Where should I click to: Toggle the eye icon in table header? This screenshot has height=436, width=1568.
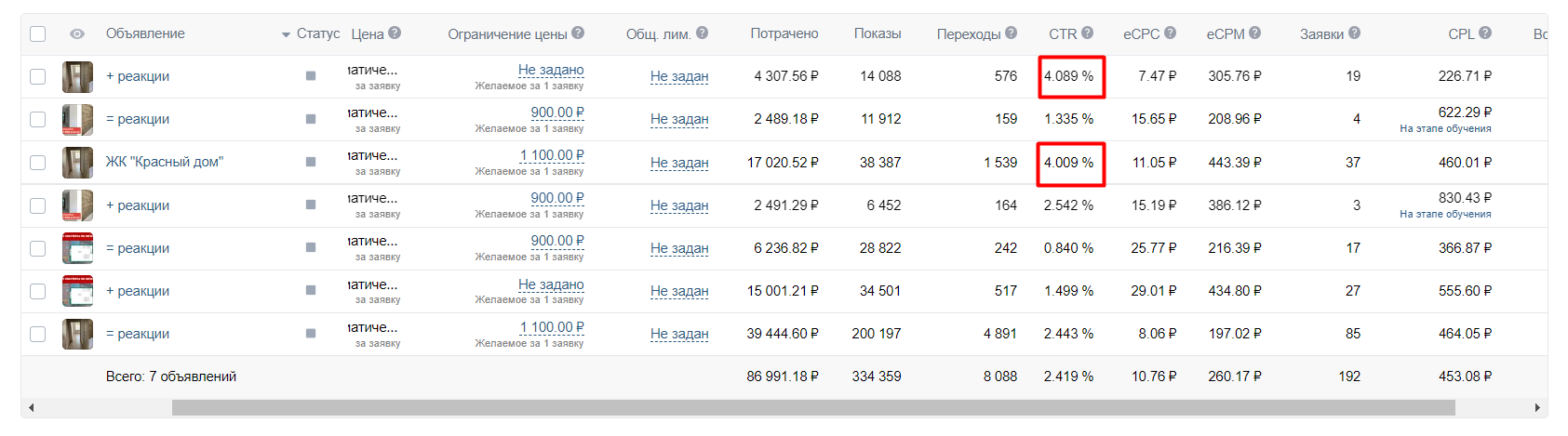tap(77, 33)
